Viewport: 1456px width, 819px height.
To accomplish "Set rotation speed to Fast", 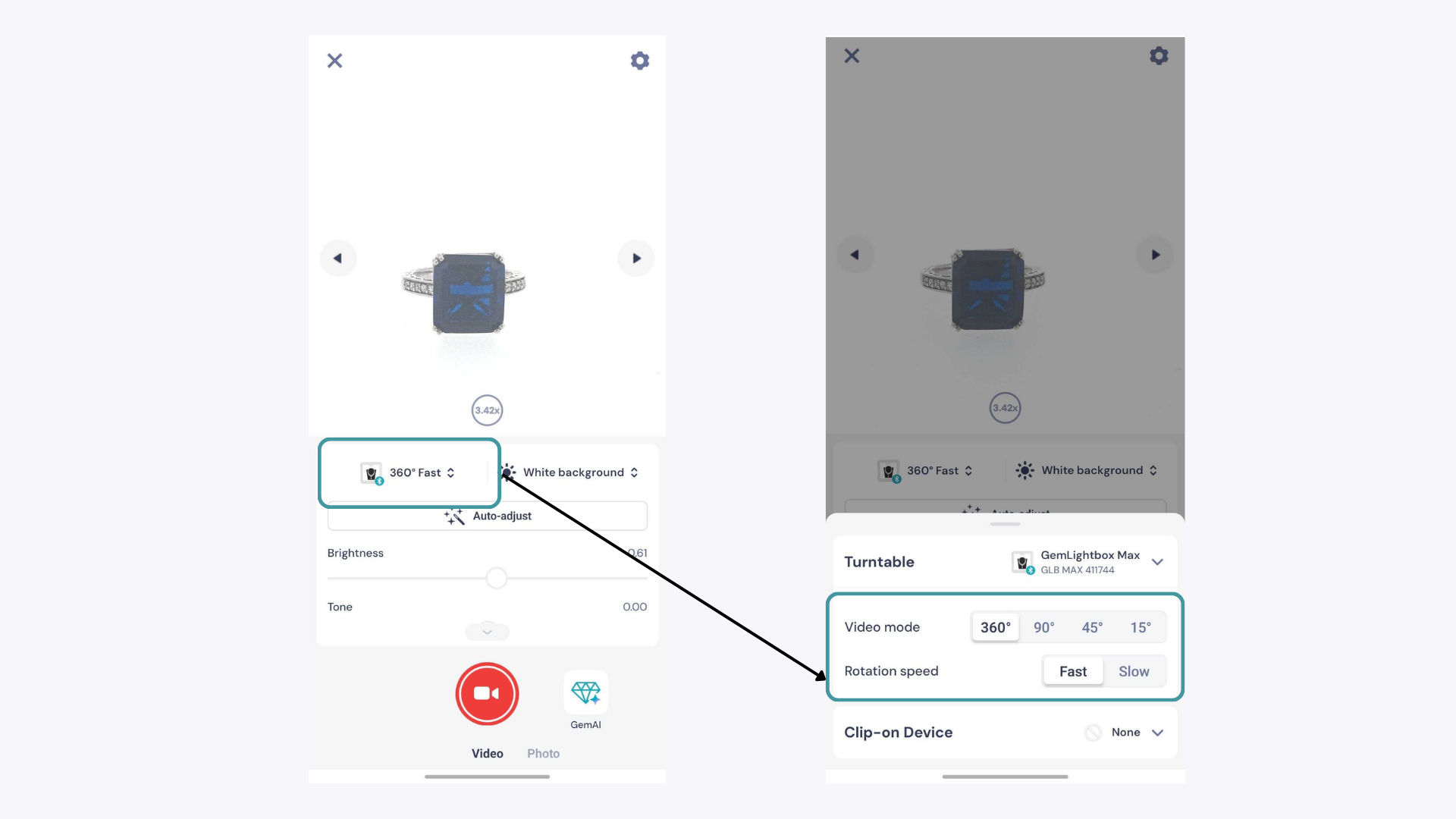I will click(x=1073, y=671).
